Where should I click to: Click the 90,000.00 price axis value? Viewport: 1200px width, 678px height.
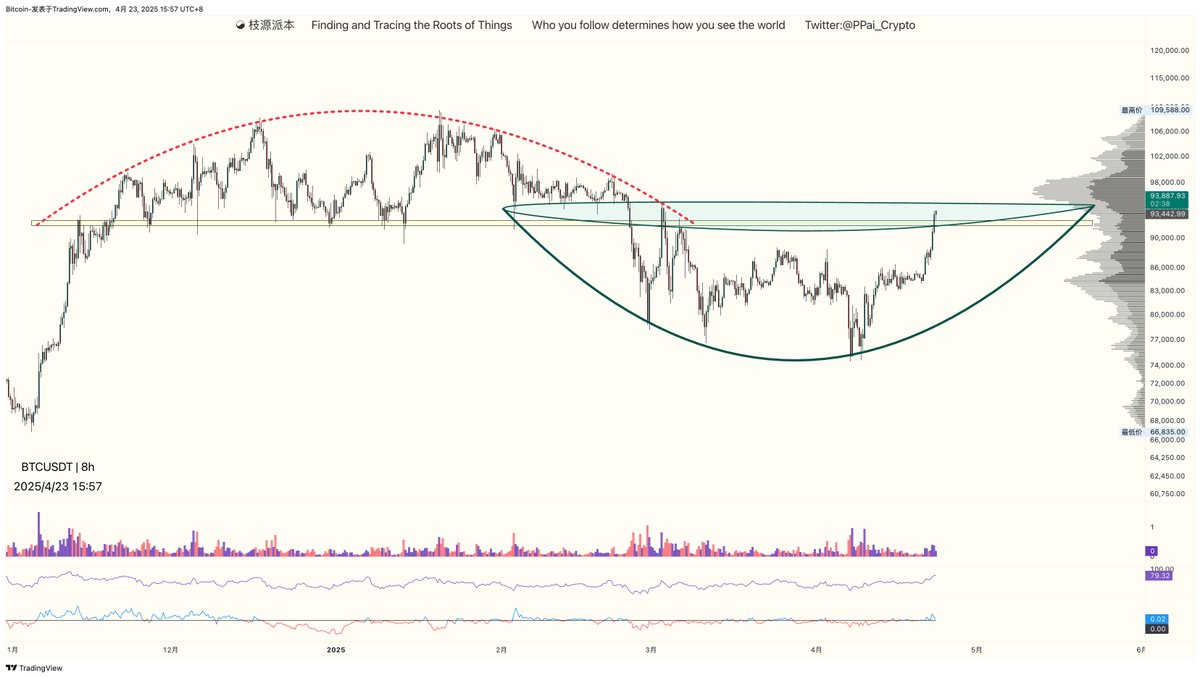[x=1168, y=238]
